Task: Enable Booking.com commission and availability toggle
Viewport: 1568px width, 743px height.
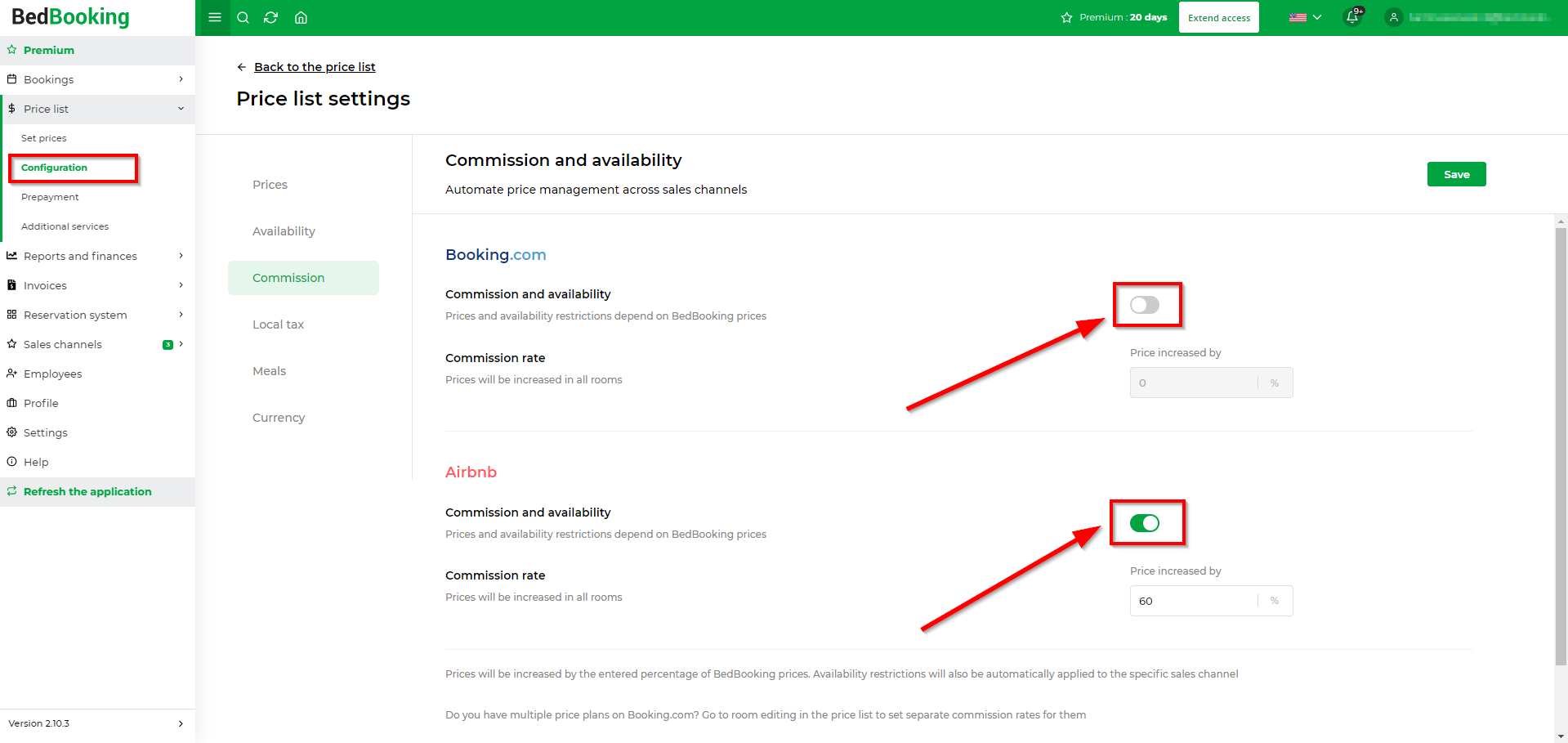Action: coord(1145,305)
